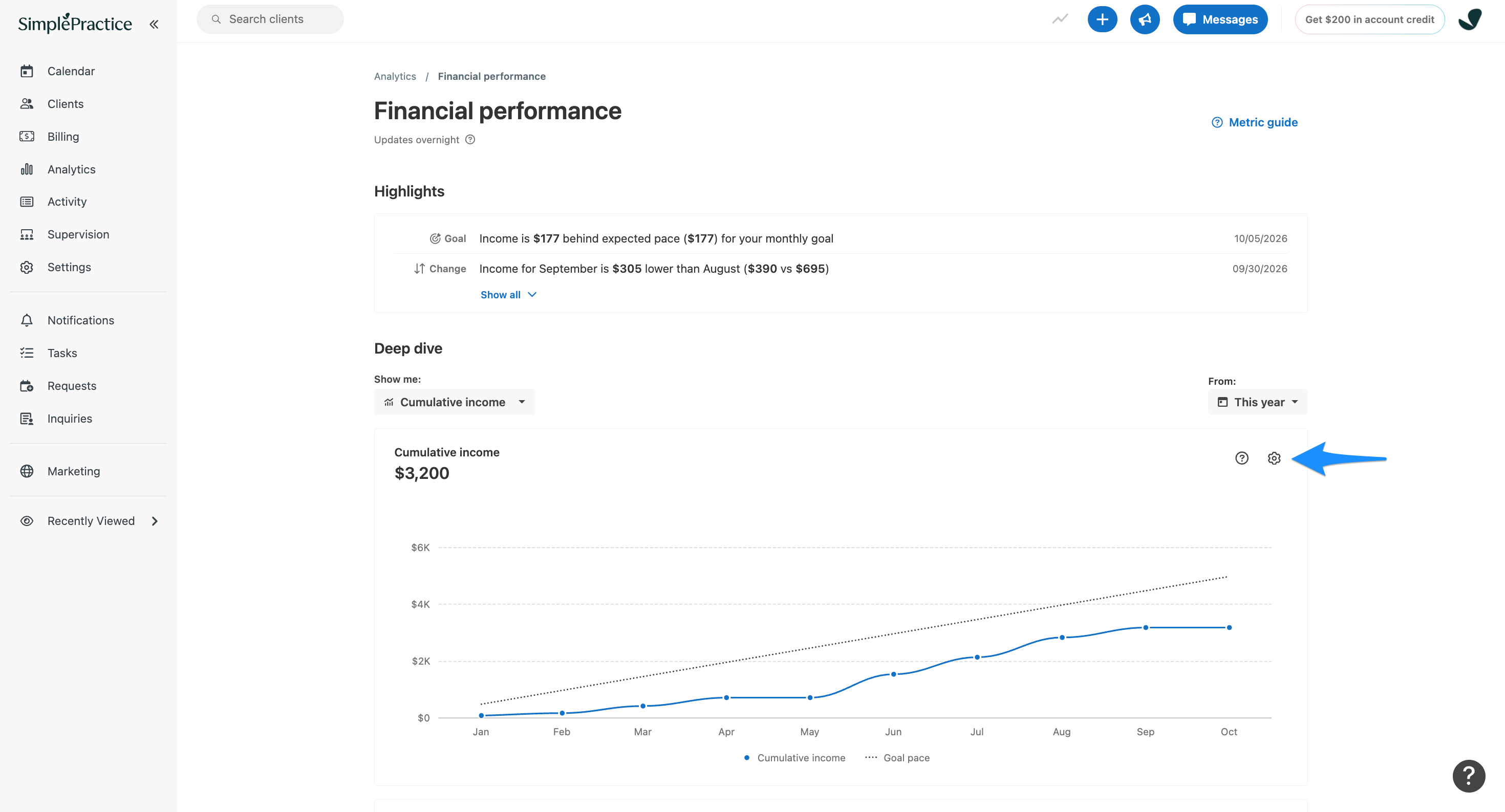Click the Requests calendar-plus icon
This screenshot has height=812, width=1505.
pos(27,386)
